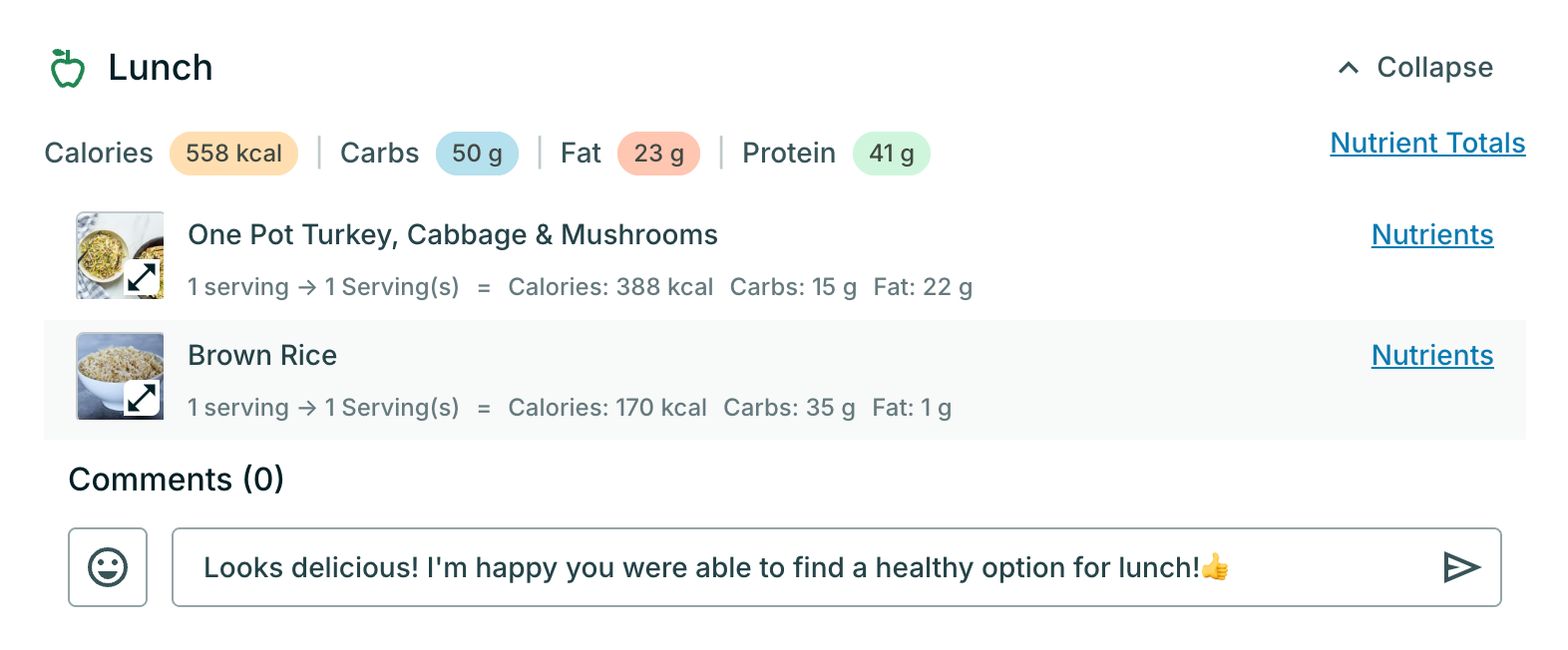This screenshot has width=1568, height=650.
Task: Expand the turkey cabbage dish photo
Action: pyautogui.click(x=142, y=277)
